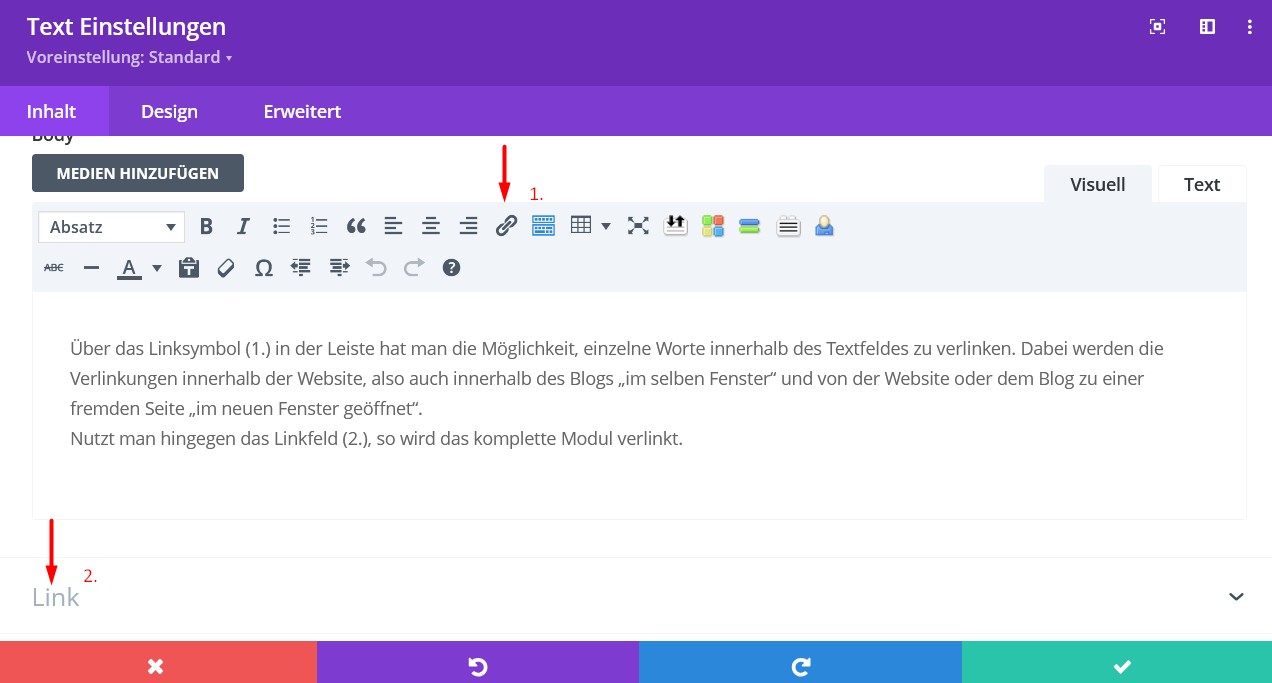Viewport: 1272px width, 683px height.
Task: Click the text color A button
Action: tap(129, 267)
